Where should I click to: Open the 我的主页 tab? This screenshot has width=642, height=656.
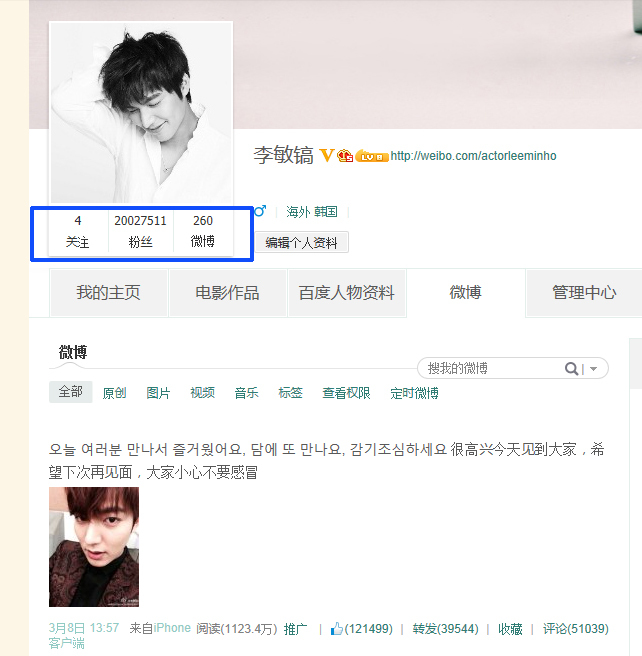[x=108, y=292]
